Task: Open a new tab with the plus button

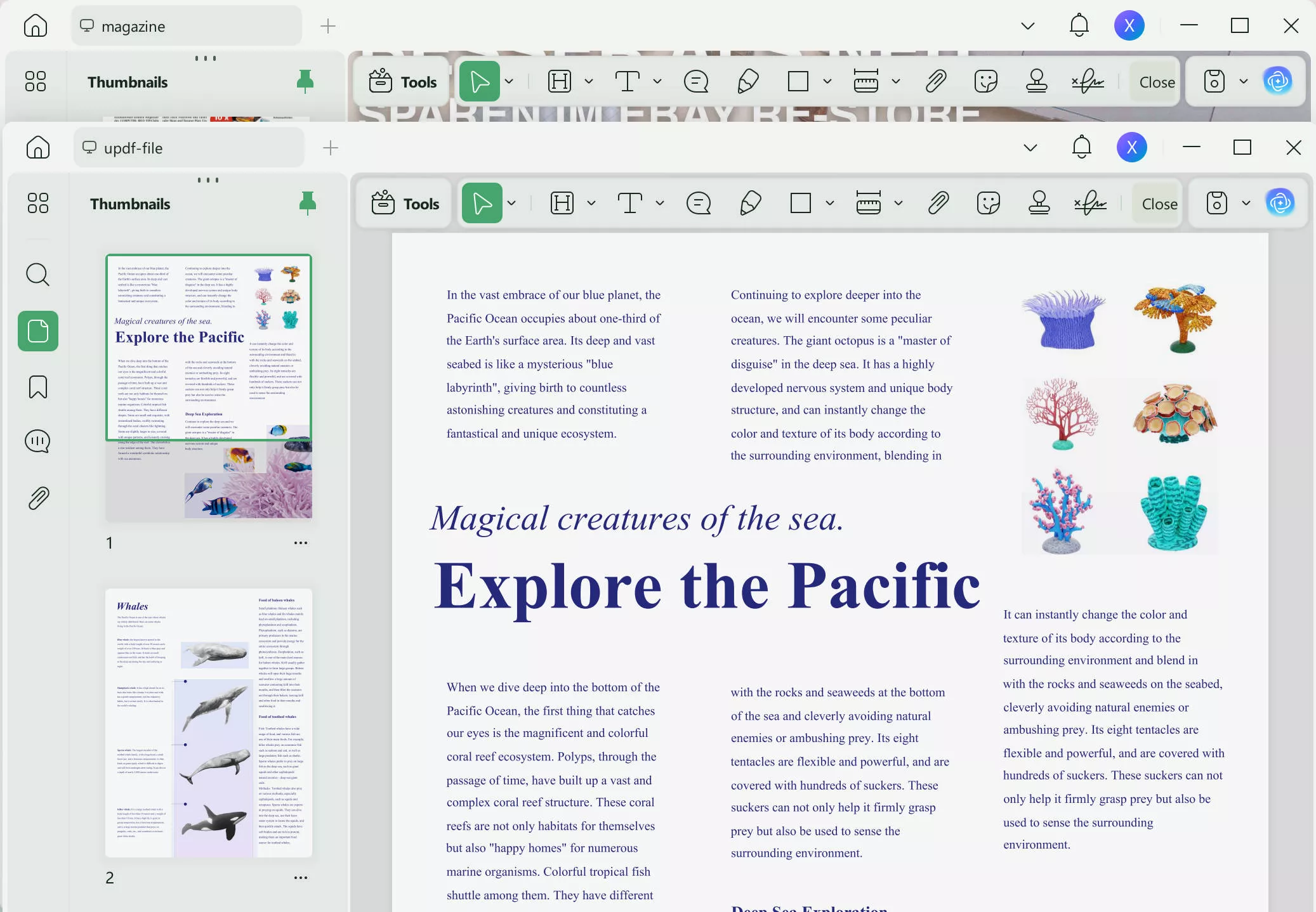Action: 329,148
